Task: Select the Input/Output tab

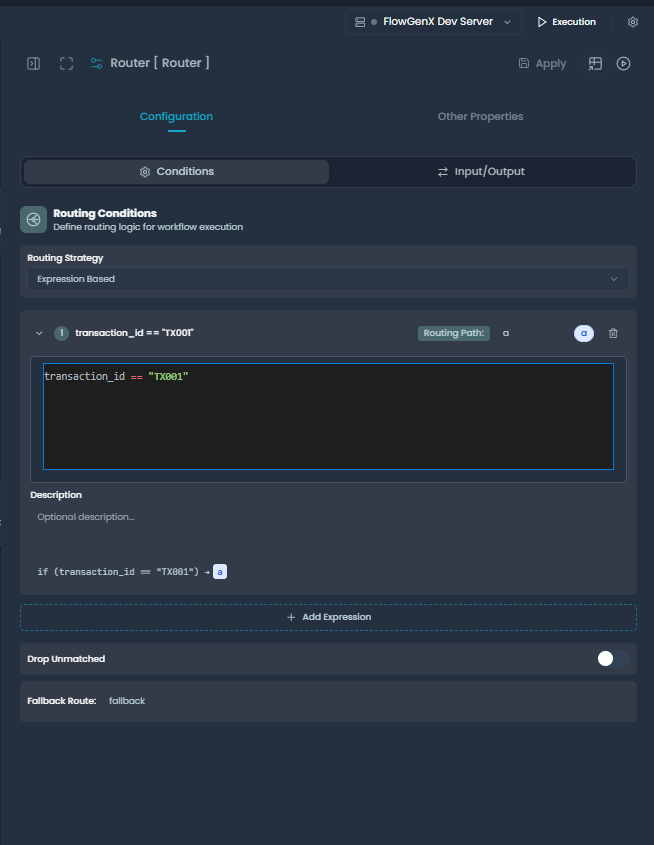Action: (481, 172)
